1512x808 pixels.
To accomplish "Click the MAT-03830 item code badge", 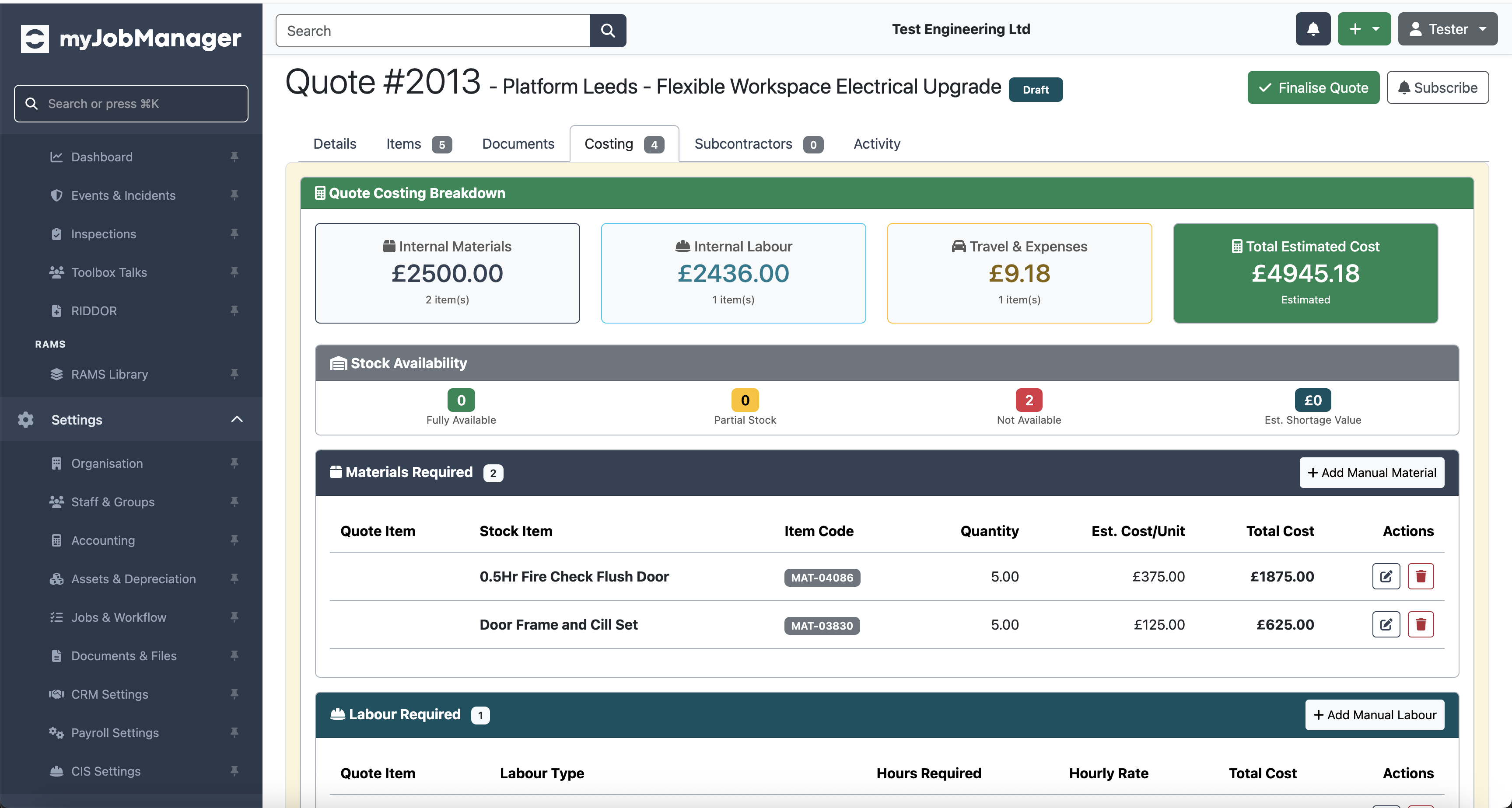I will click(822, 626).
